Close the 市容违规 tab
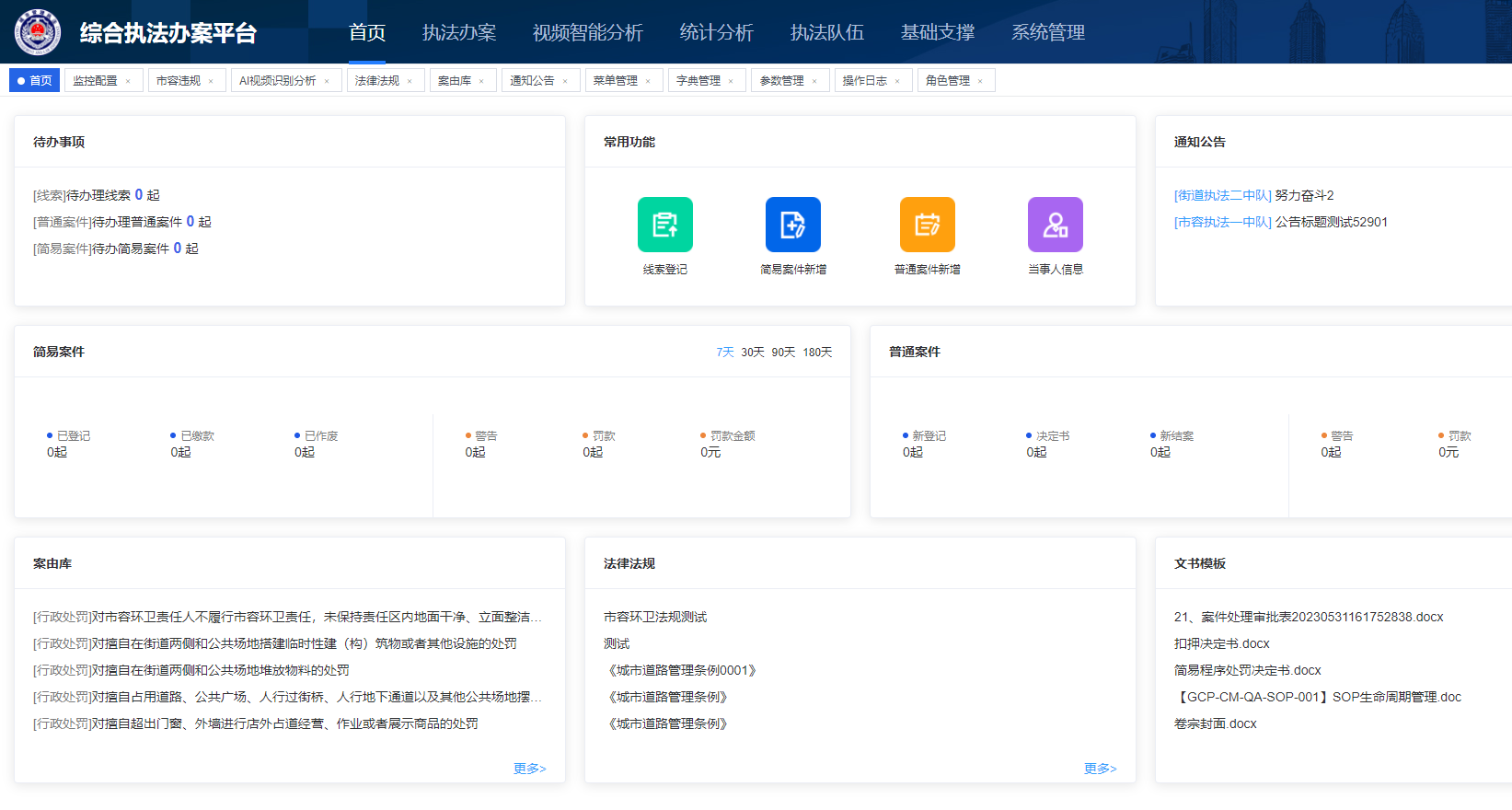This screenshot has height=810, width=1512. click(x=211, y=81)
